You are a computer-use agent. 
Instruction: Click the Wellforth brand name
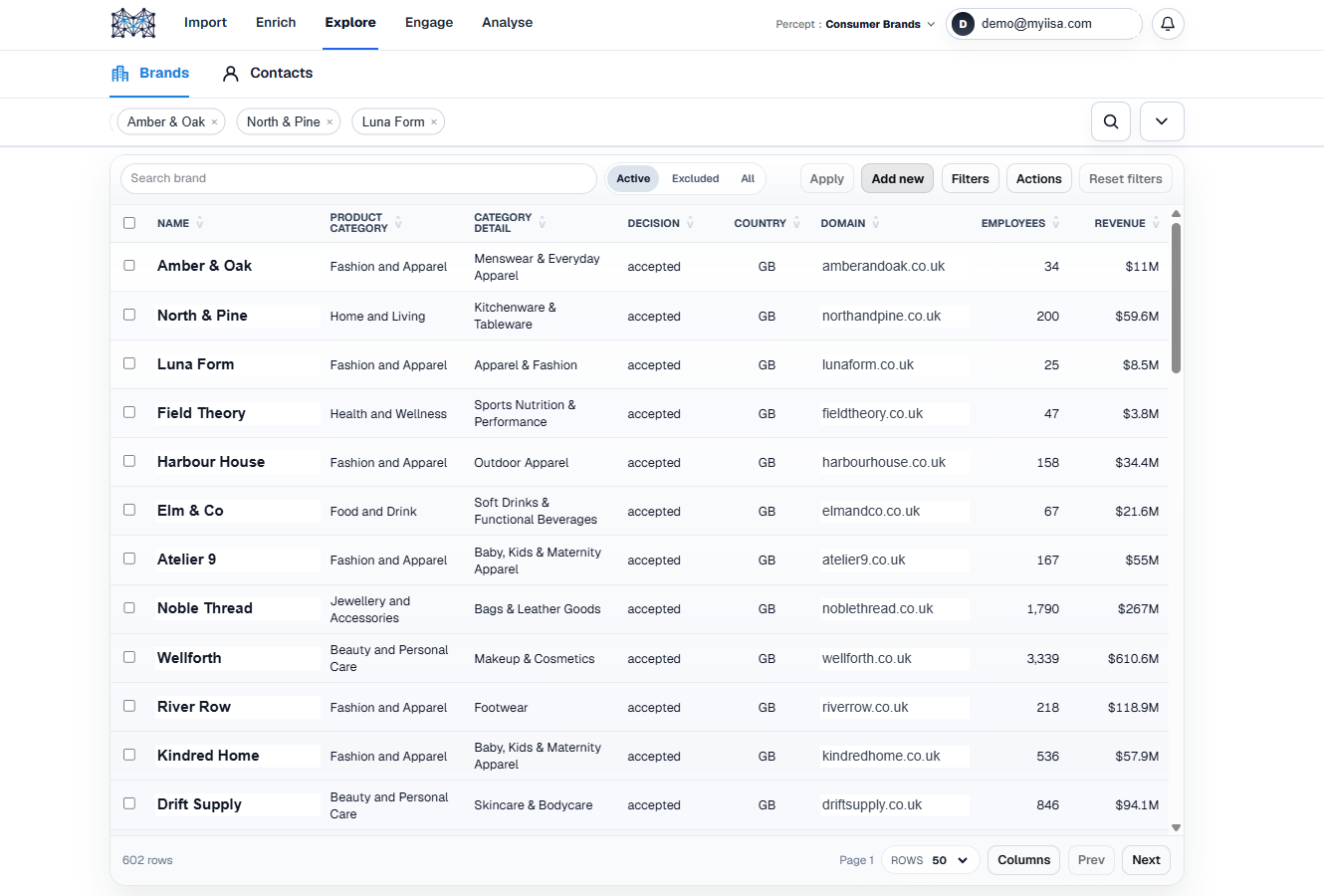[189, 658]
